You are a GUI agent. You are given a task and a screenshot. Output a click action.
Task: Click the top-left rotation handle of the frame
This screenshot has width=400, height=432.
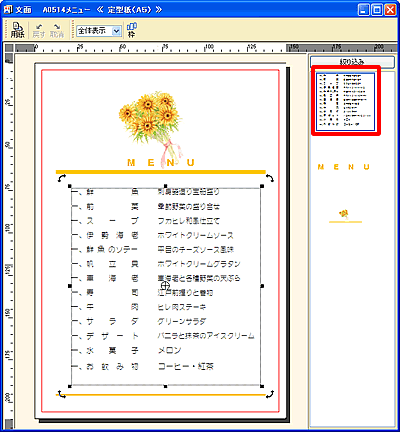[62, 178]
